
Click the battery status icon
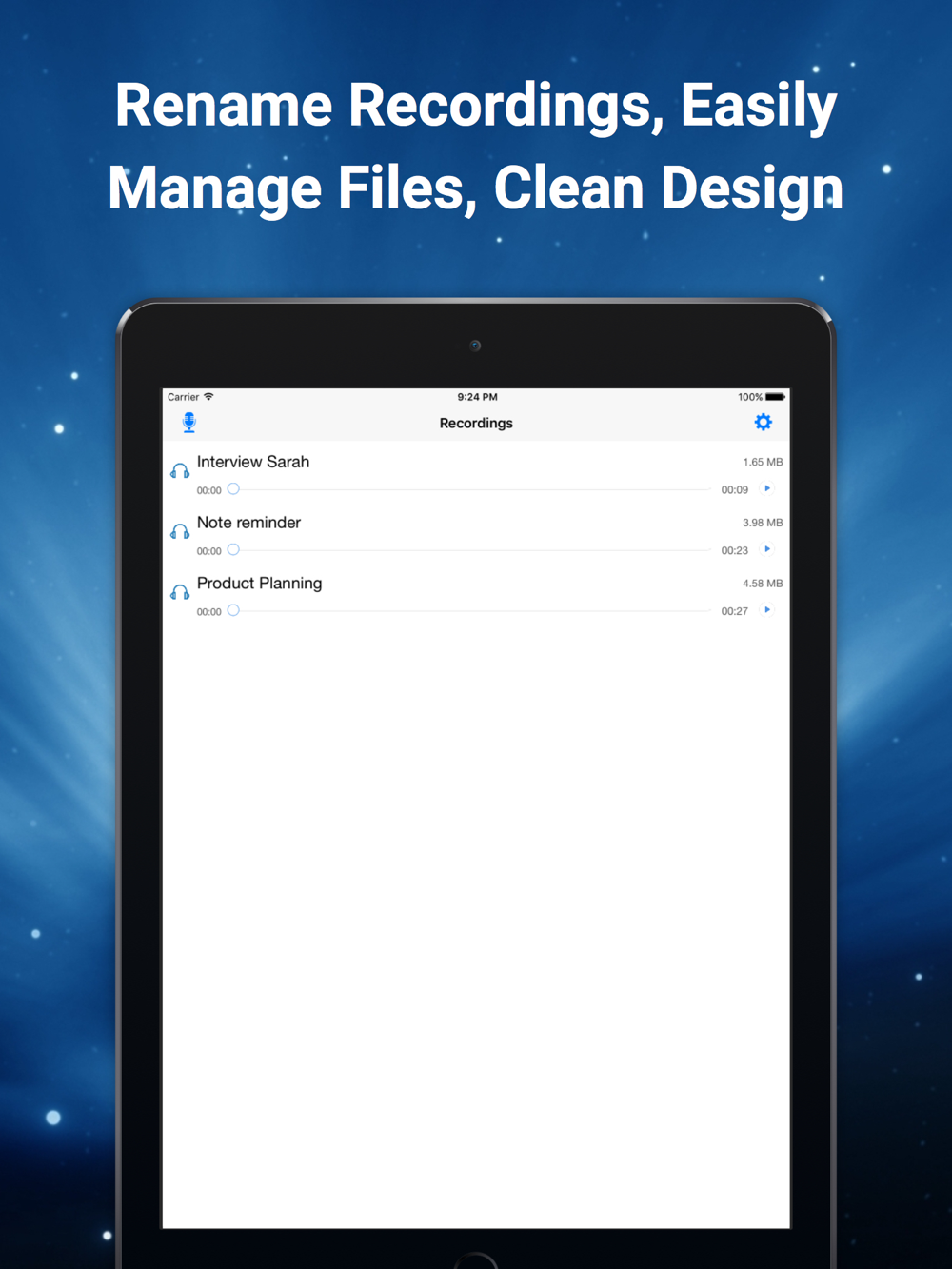tap(776, 397)
